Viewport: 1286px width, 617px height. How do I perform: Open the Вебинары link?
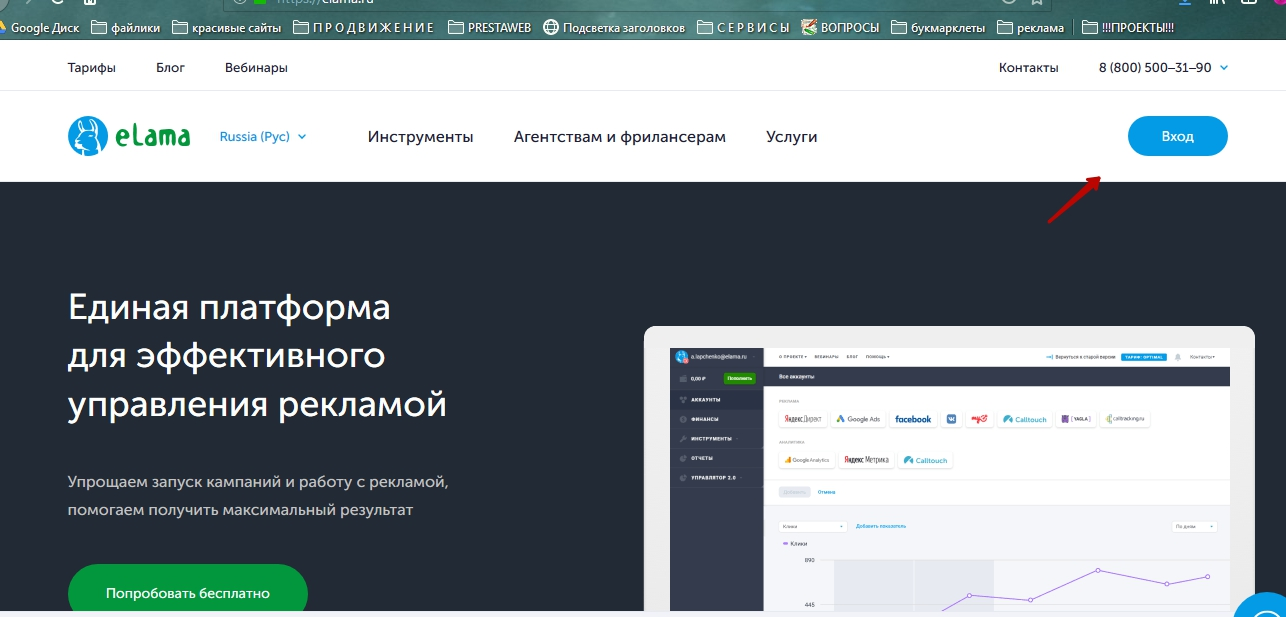pos(257,68)
